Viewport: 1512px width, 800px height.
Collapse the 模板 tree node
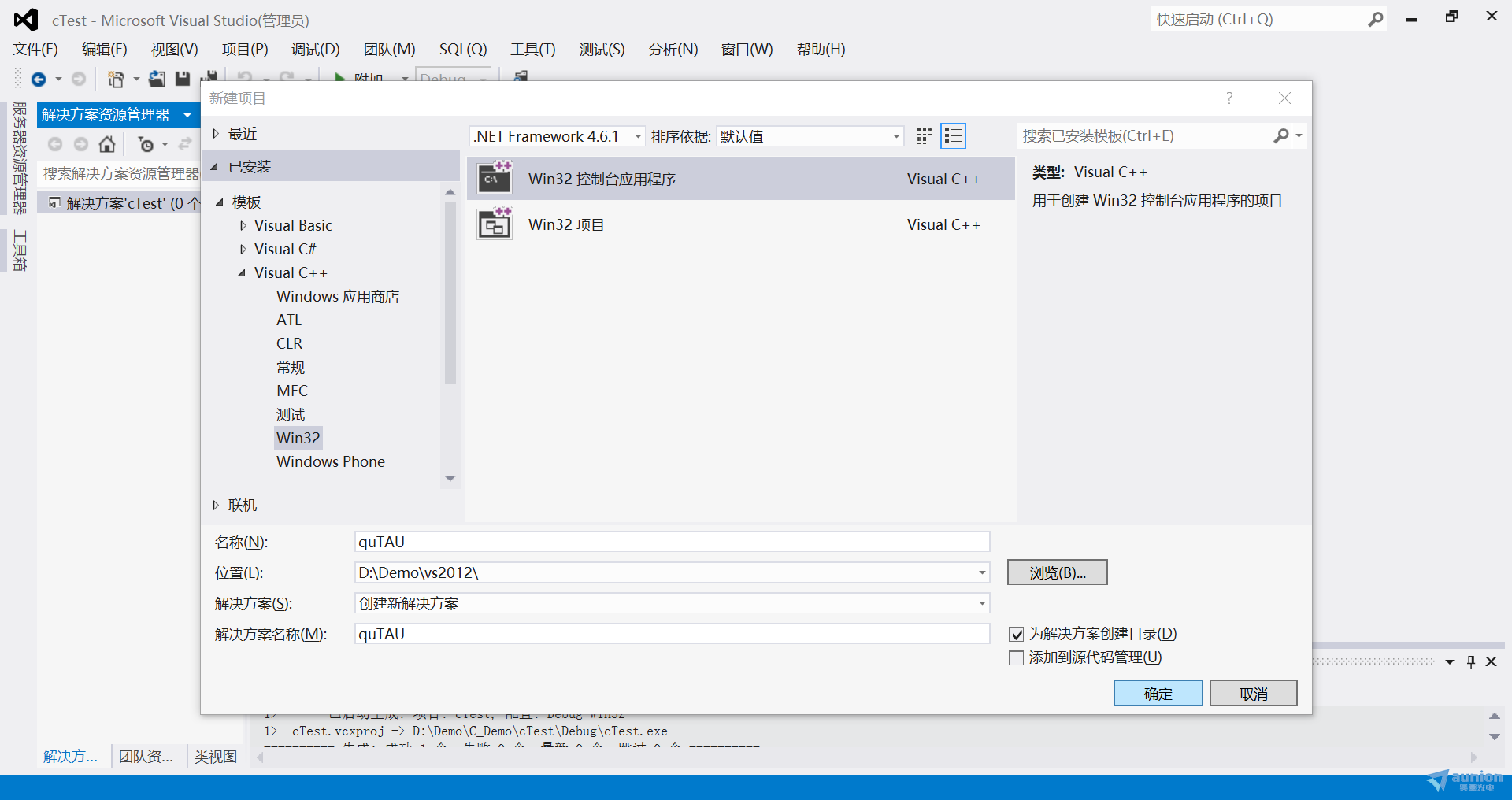click(220, 202)
